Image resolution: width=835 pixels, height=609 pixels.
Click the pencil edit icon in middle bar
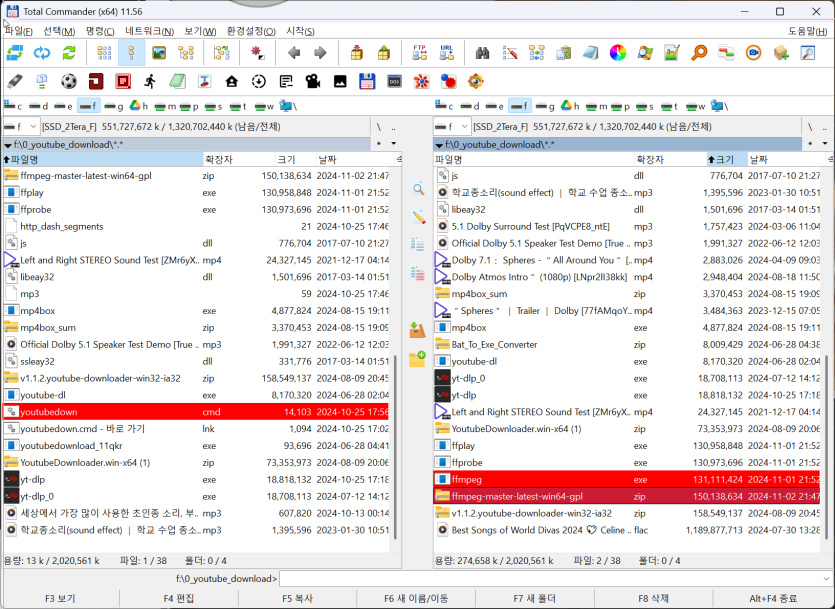(418, 217)
